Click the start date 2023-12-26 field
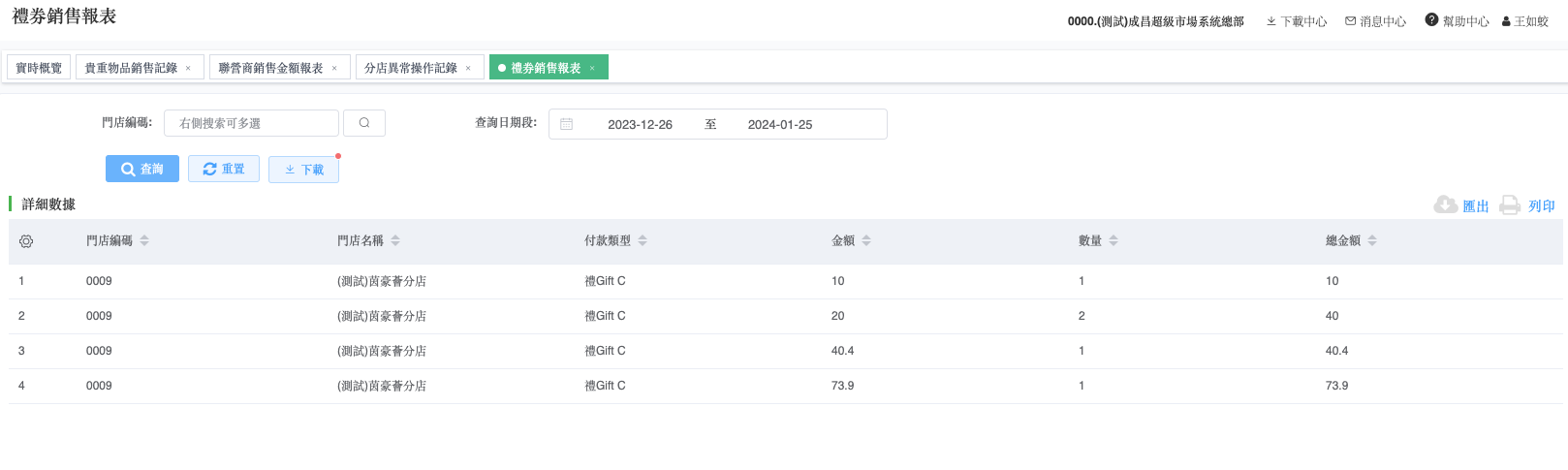This screenshot has width=1568, height=470. 640,124
